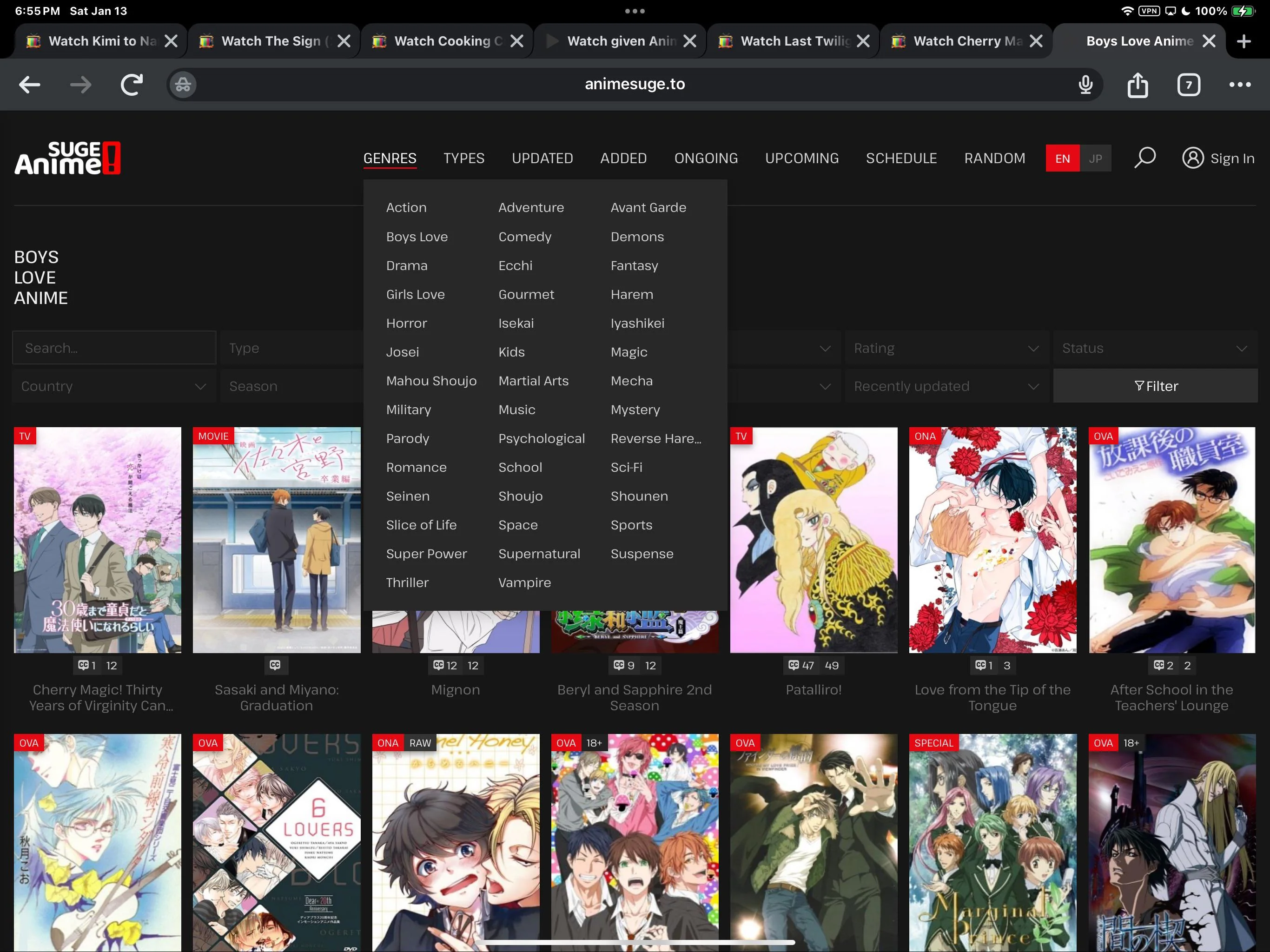Open the Patalliro! anime thumbnail
Viewport: 1270px width, 952px height.
pyautogui.click(x=814, y=540)
